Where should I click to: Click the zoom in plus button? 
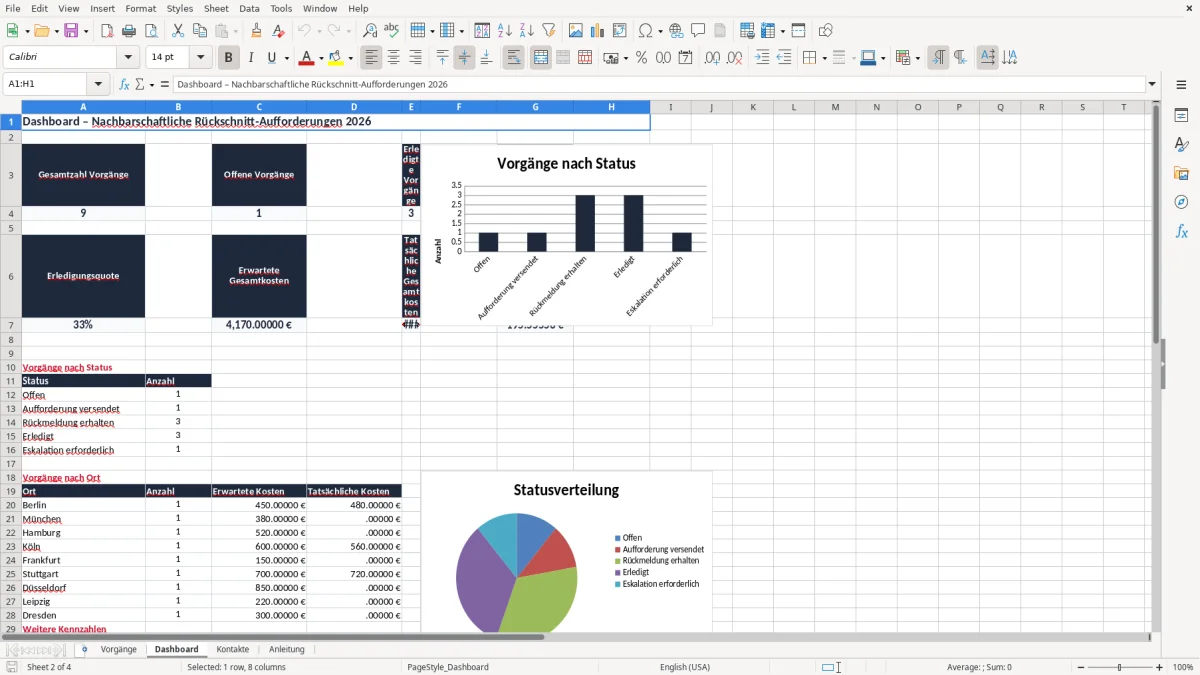[1160, 667]
